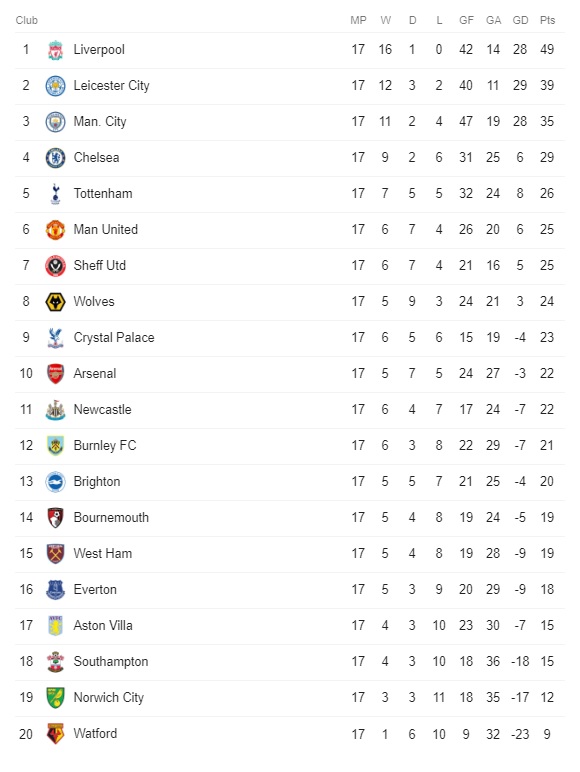Click the Pts column header

click(547, 20)
